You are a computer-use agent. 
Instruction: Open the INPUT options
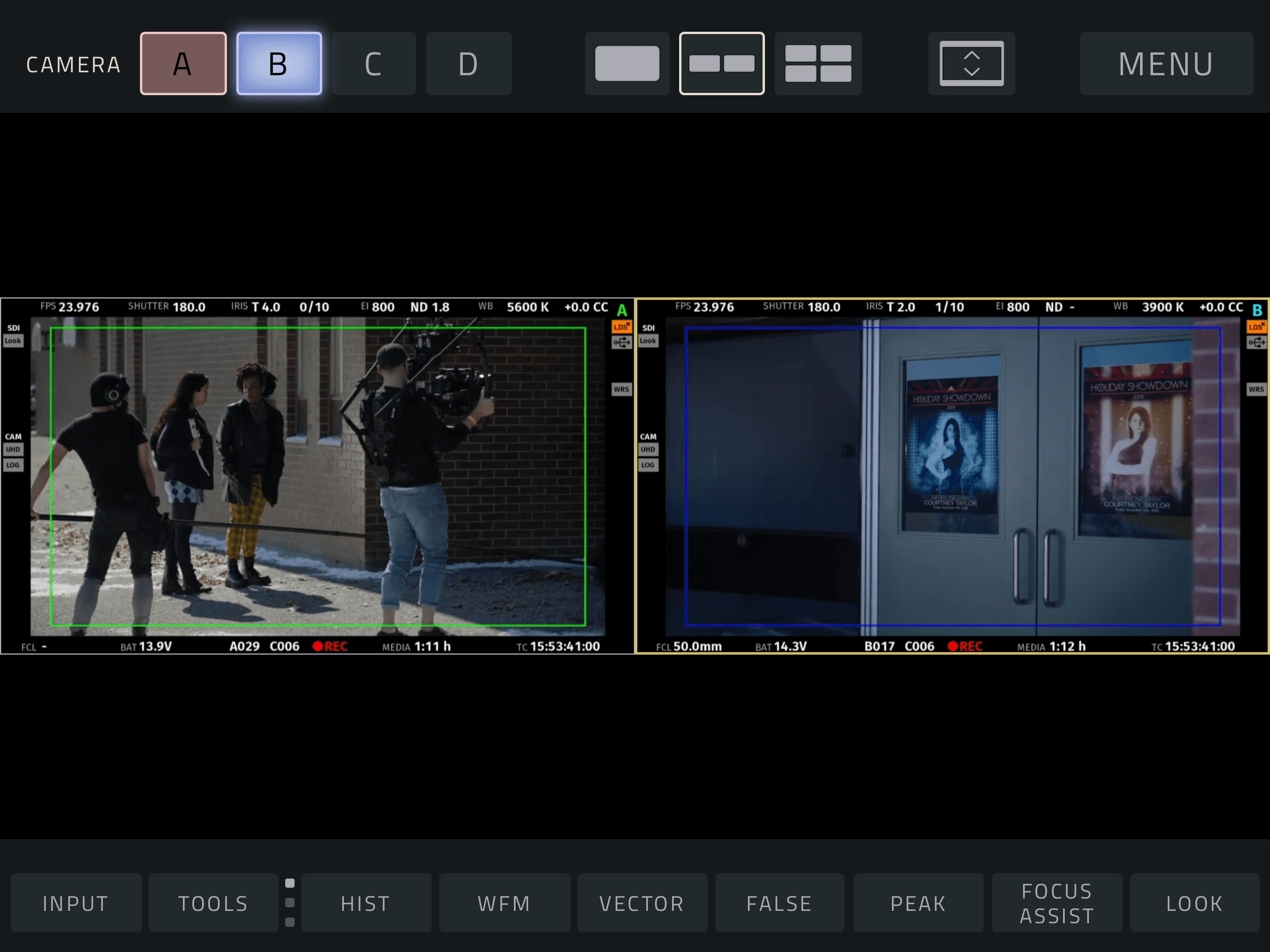(x=76, y=903)
